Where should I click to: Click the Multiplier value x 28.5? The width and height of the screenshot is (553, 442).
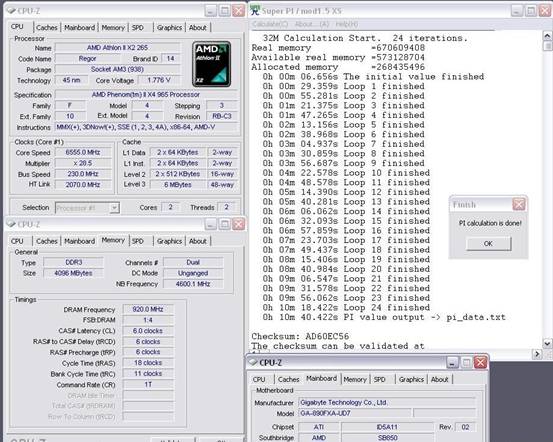coord(83,163)
